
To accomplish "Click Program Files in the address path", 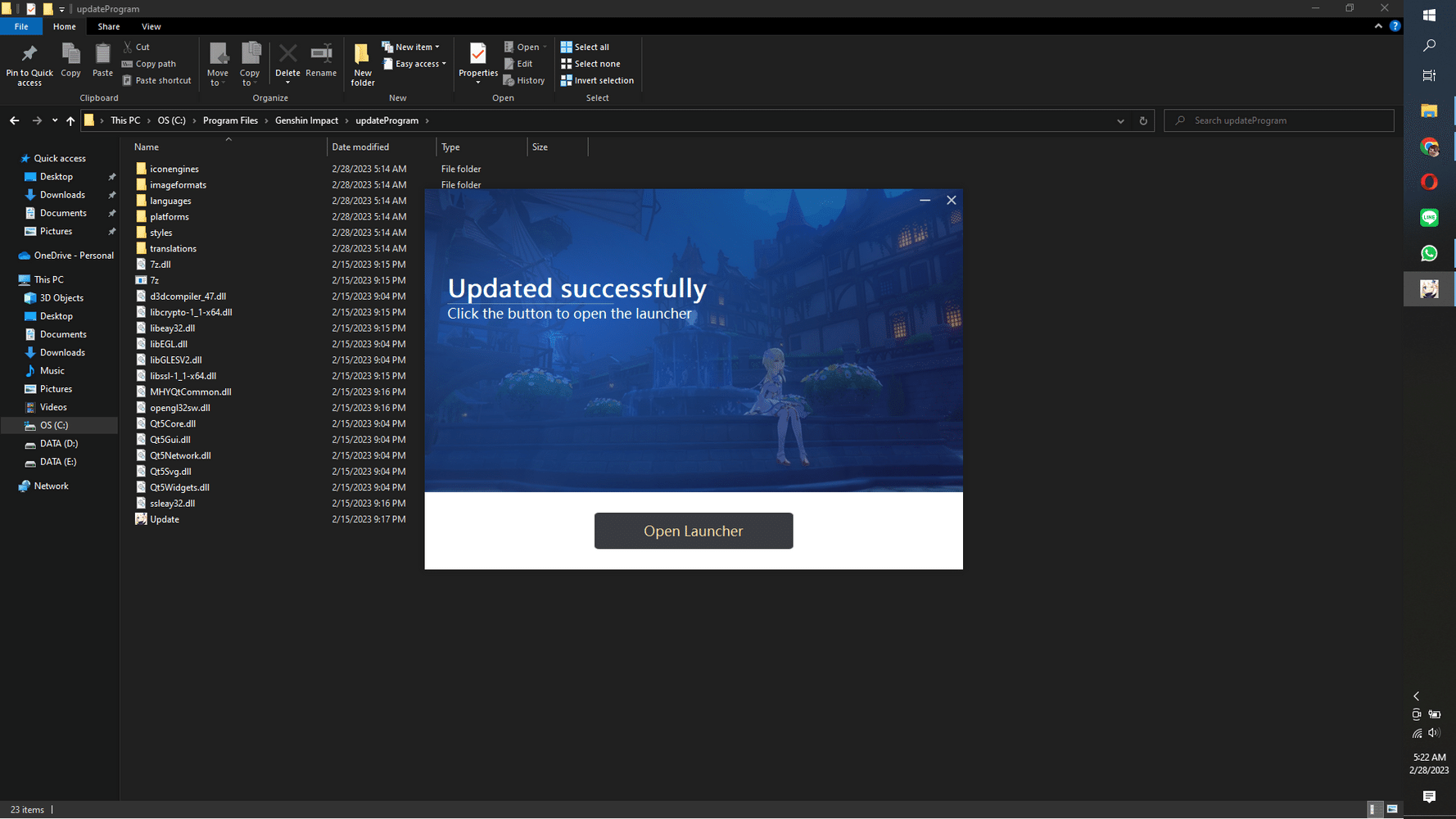I will [230, 120].
